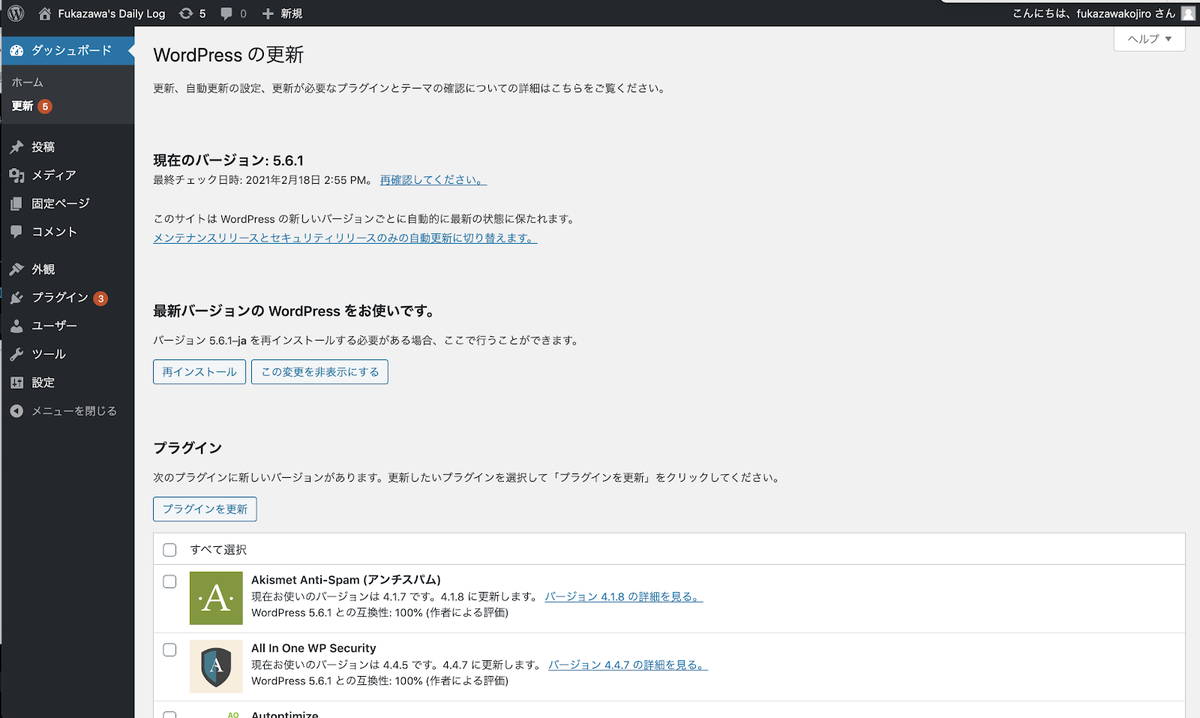Select the Akismet Anti-Spam checkbox
The width and height of the screenshot is (1200, 718).
tap(169, 581)
